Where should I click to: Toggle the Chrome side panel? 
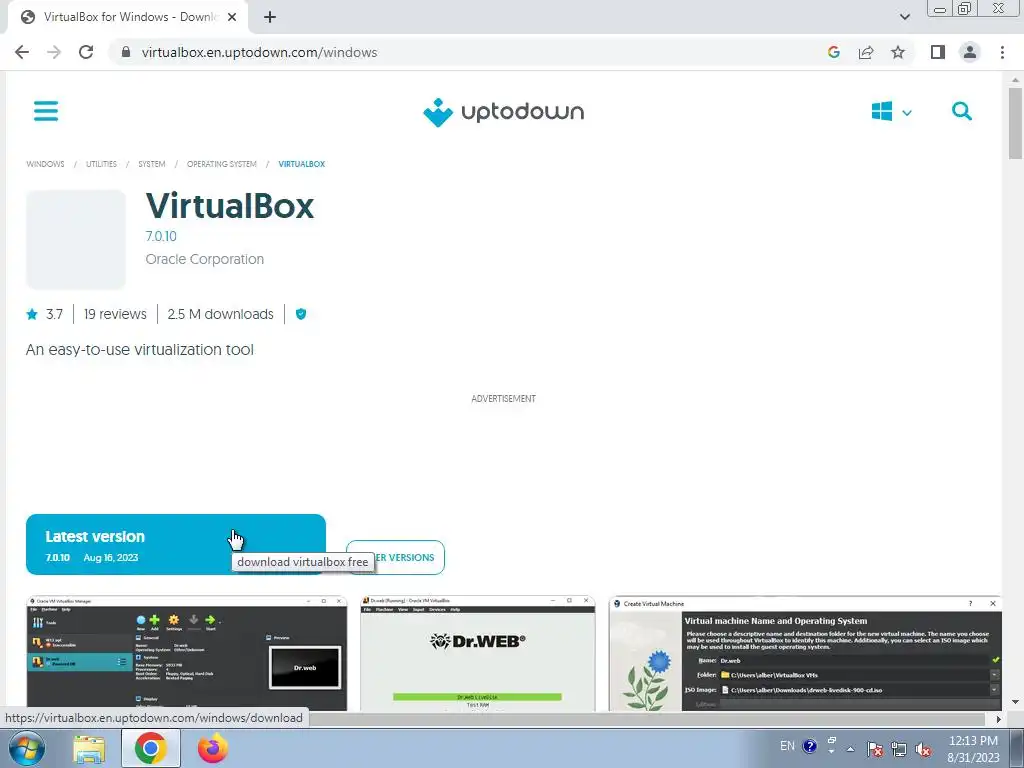[x=938, y=52]
